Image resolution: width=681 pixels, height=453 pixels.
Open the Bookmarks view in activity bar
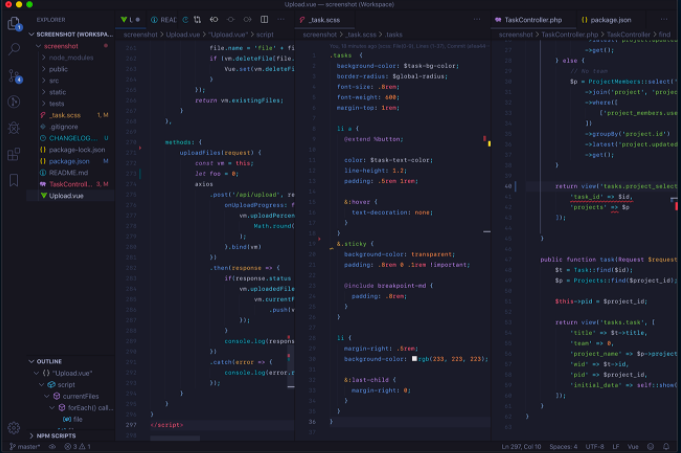(x=14, y=180)
